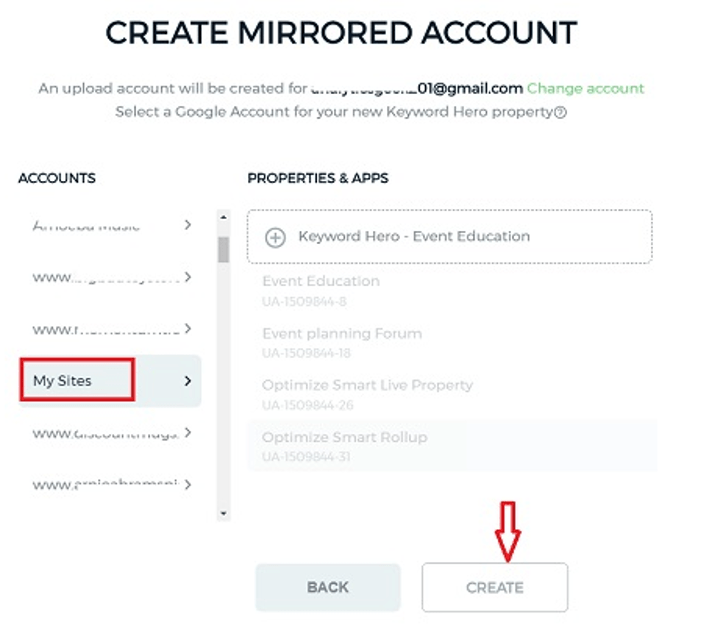Expand the chevron on the topmost account
Screen dimensions: 725x629
(187, 225)
